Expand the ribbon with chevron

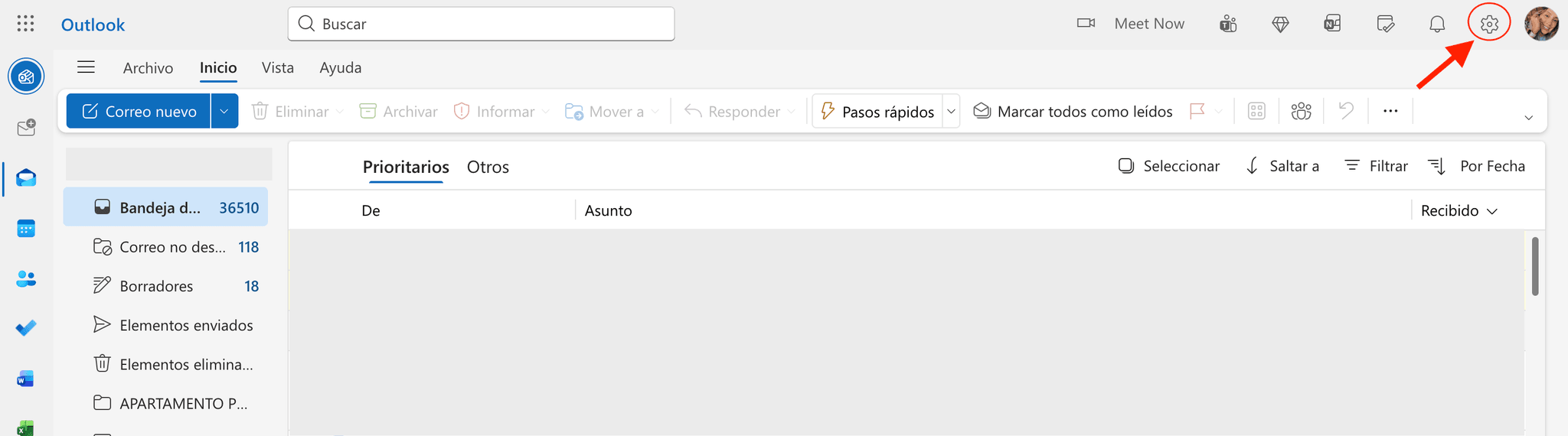click(1528, 118)
